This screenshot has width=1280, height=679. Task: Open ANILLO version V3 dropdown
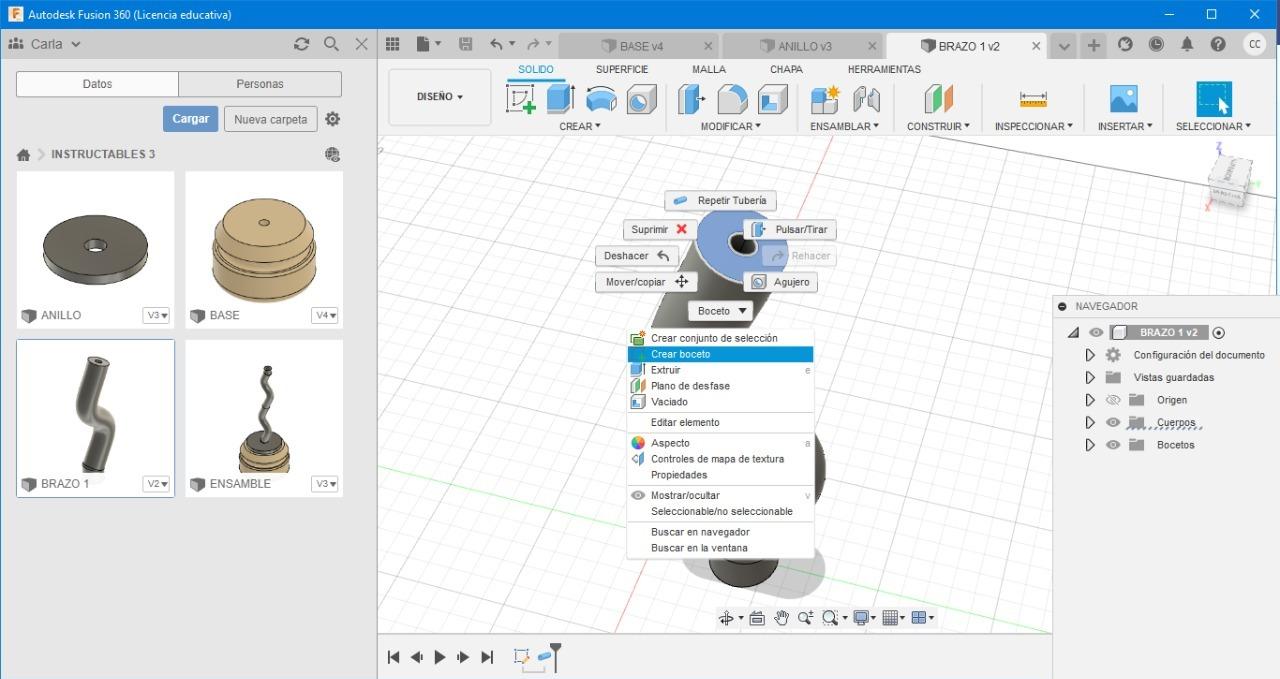(157, 315)
